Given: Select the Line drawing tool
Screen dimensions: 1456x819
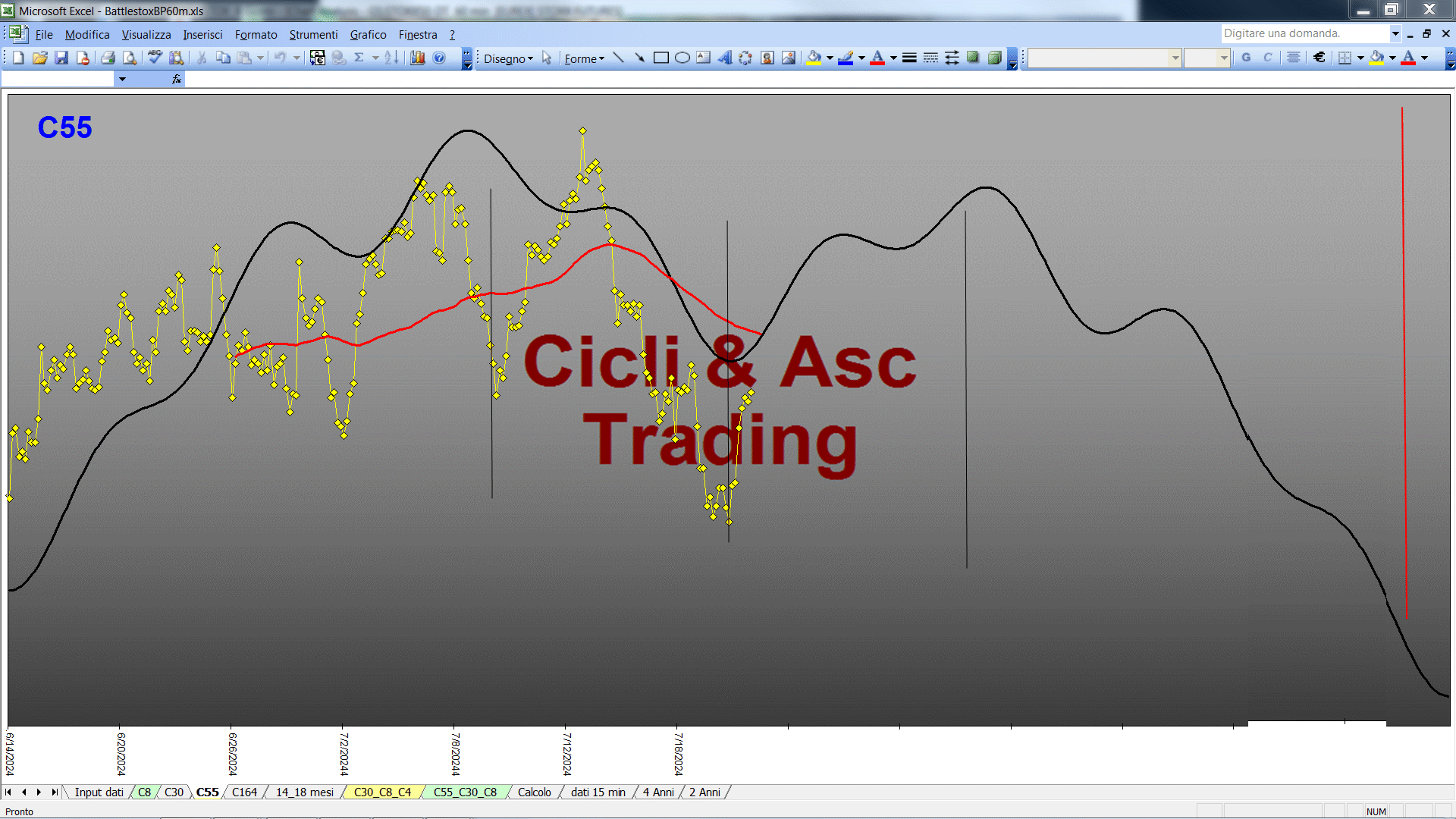Looking at the screenshot, I should tap(619, 58).
